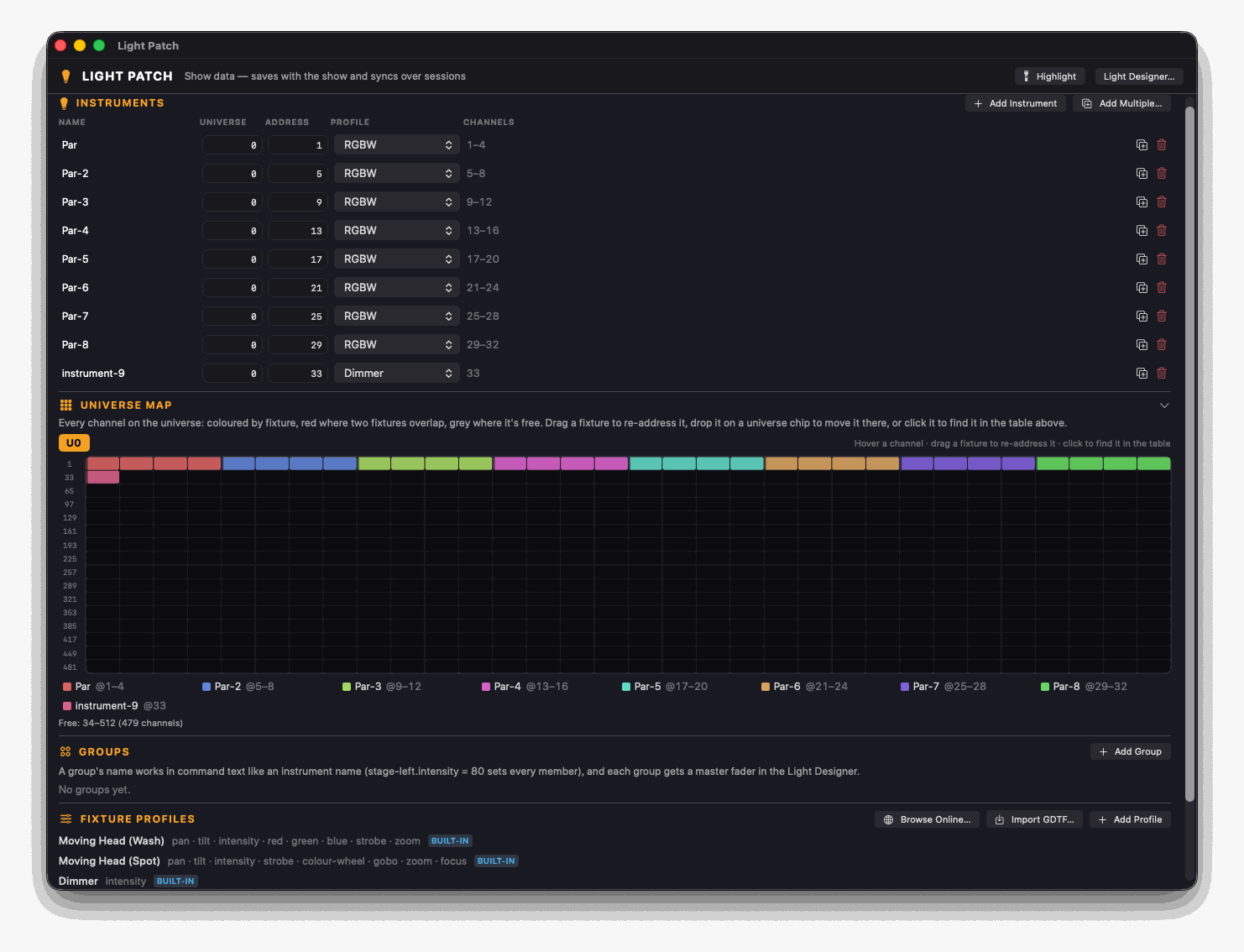Click Par-3 legend entry @9–12
The height and width of the screenshot is (952, 1244).
[x=382, y=687]
